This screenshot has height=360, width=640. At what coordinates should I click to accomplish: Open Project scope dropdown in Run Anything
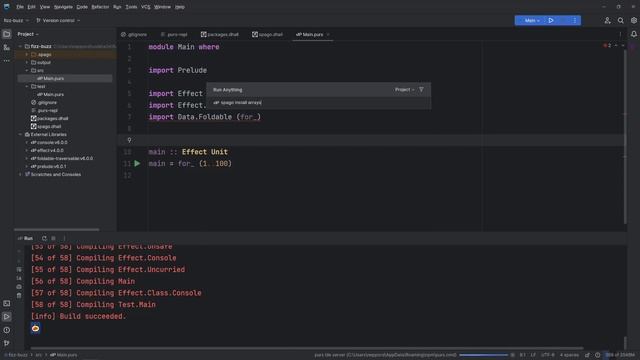pos(404,89)
